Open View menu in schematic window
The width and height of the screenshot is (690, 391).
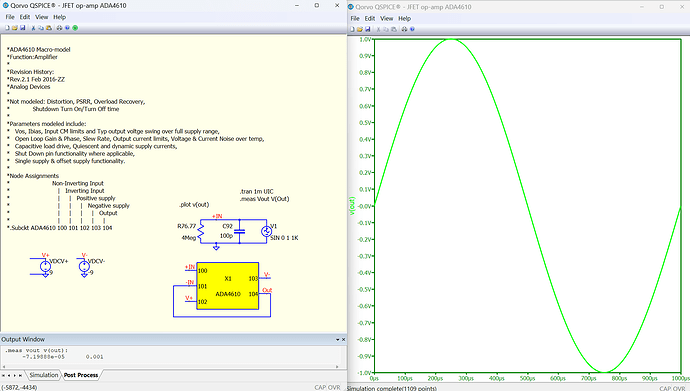(41, 17)
